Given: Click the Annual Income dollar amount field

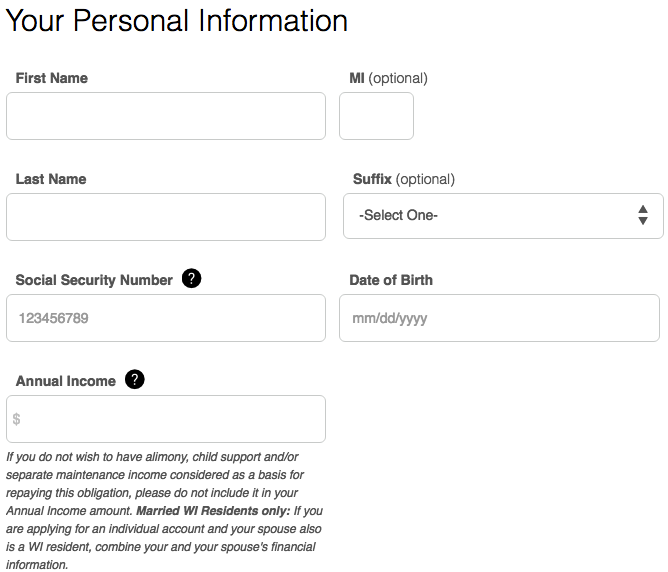Looking at the screenshot, I should [166, 419].
